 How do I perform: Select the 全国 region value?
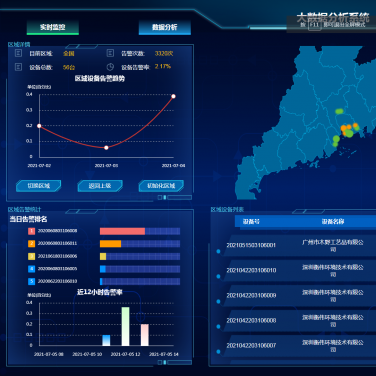(69, 53)
